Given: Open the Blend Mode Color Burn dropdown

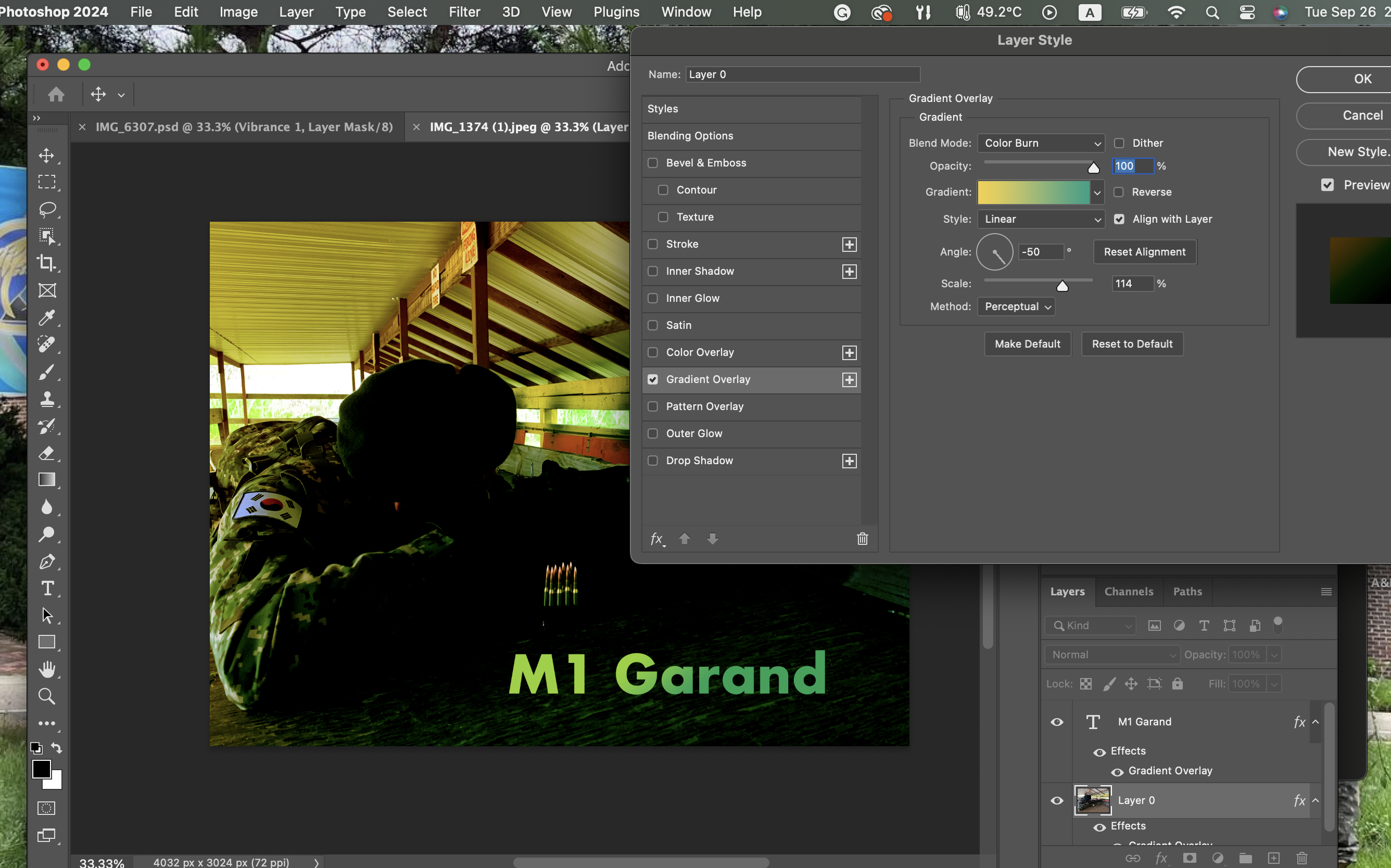Looking at the screenshot, I should click(1041, 143).
